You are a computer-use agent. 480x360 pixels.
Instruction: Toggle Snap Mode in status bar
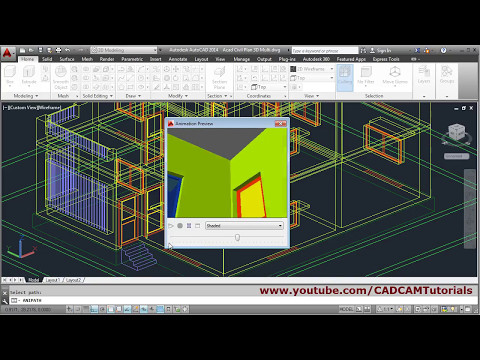(x=78, y=309)
